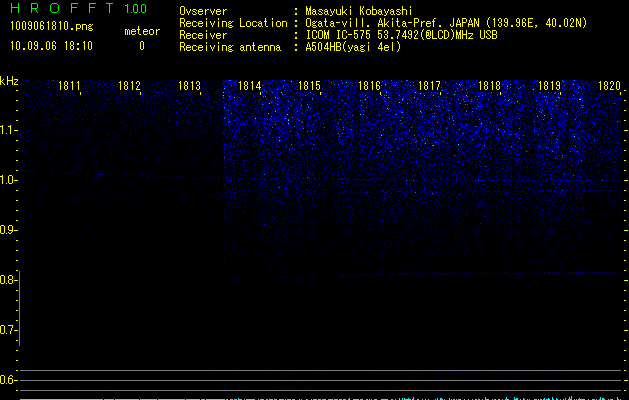Click the Receiving antenna label
Image resolution: width=629 pixels, height=400 pixels.
230,47
